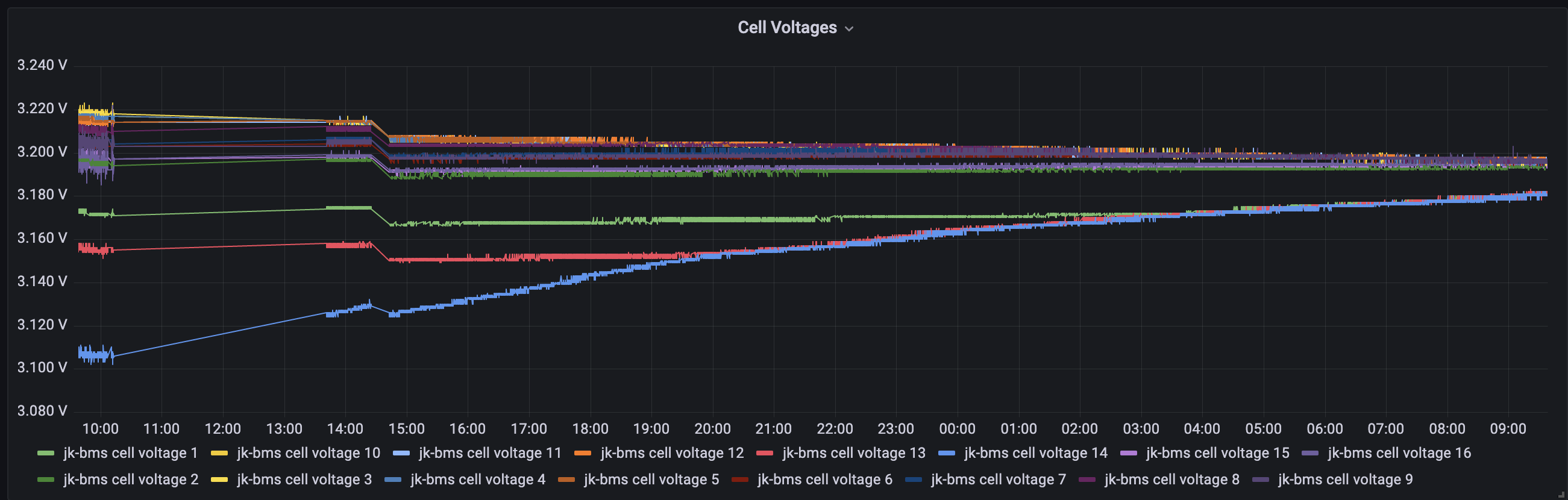Click the panel resize handle in bottom-right corner
The height and width of the screenshot is (500, 1568).
coord(1562,495)
